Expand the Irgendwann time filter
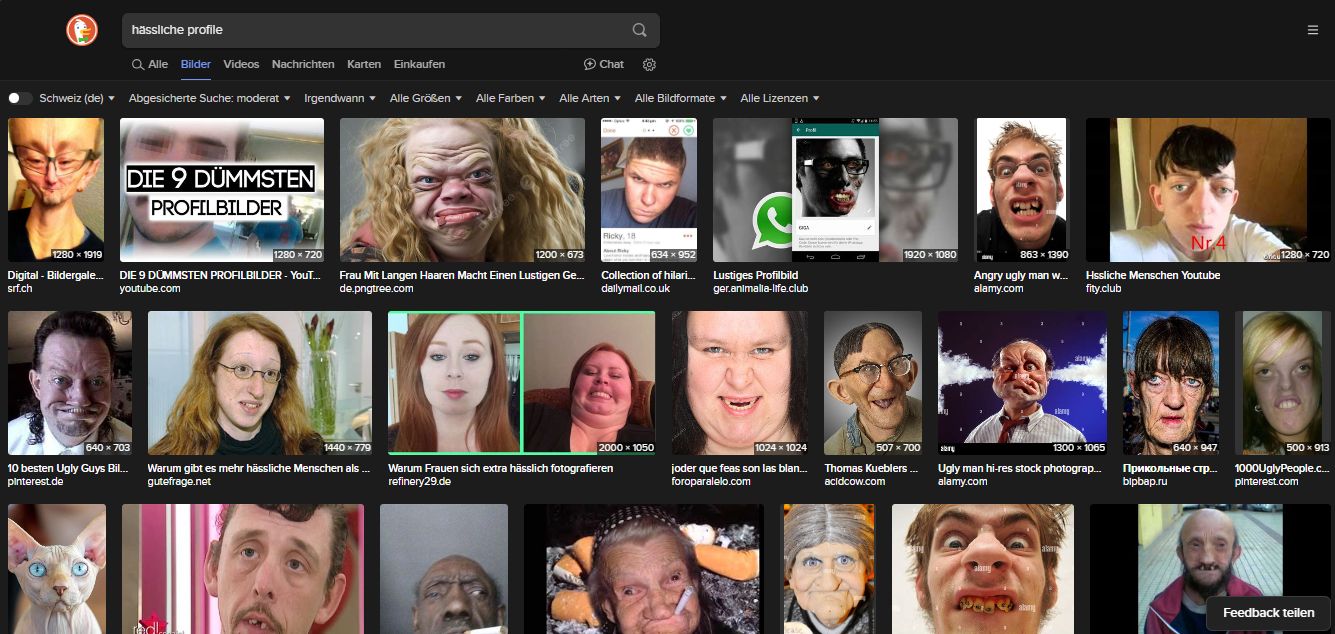This screenshot has height=634, width=1335. (339, 98)
